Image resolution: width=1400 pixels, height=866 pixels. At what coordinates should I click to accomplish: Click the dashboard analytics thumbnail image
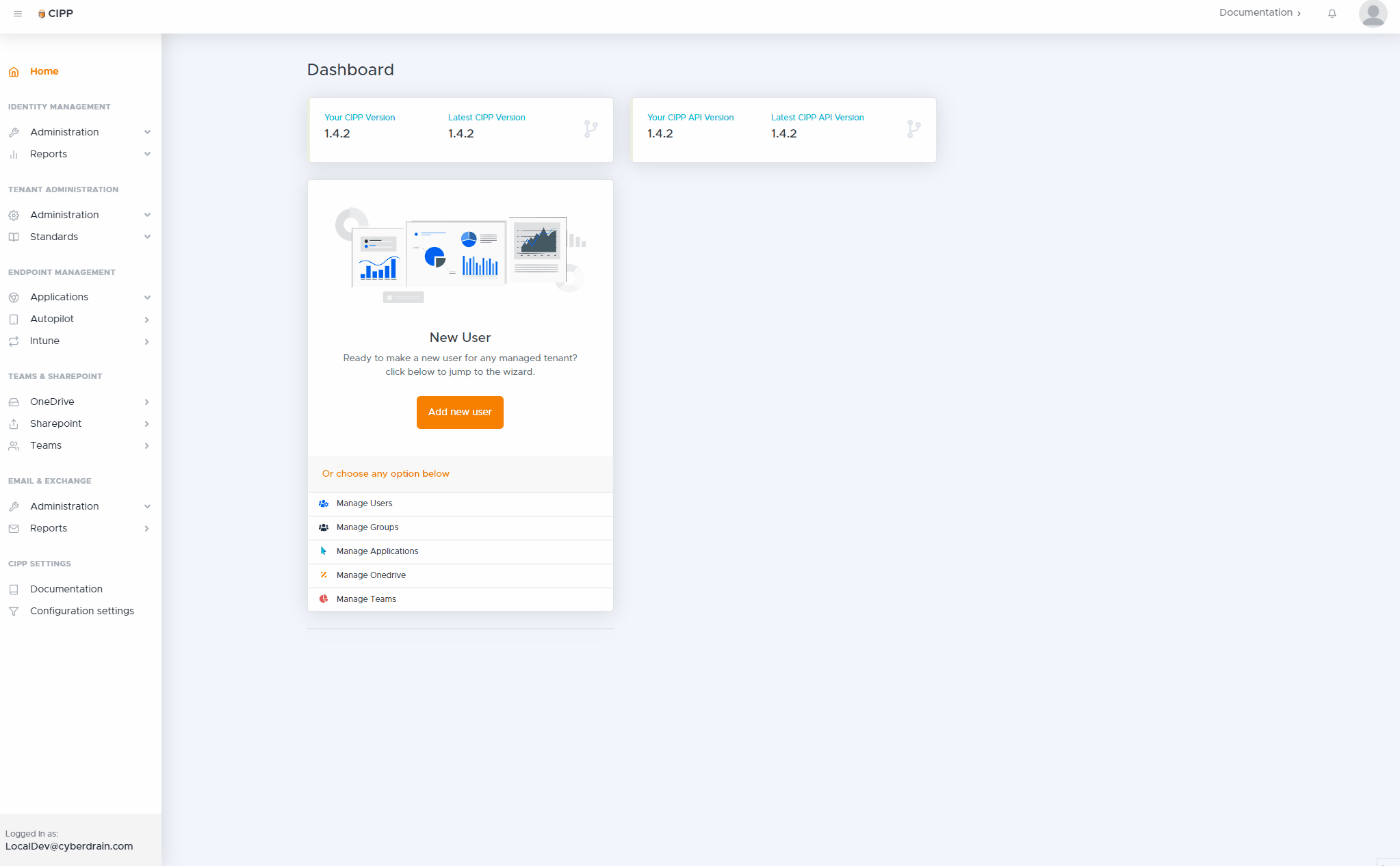point(460,255)
